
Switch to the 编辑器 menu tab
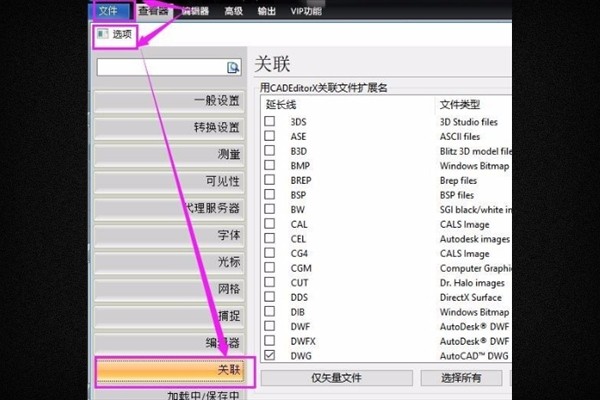196,11
